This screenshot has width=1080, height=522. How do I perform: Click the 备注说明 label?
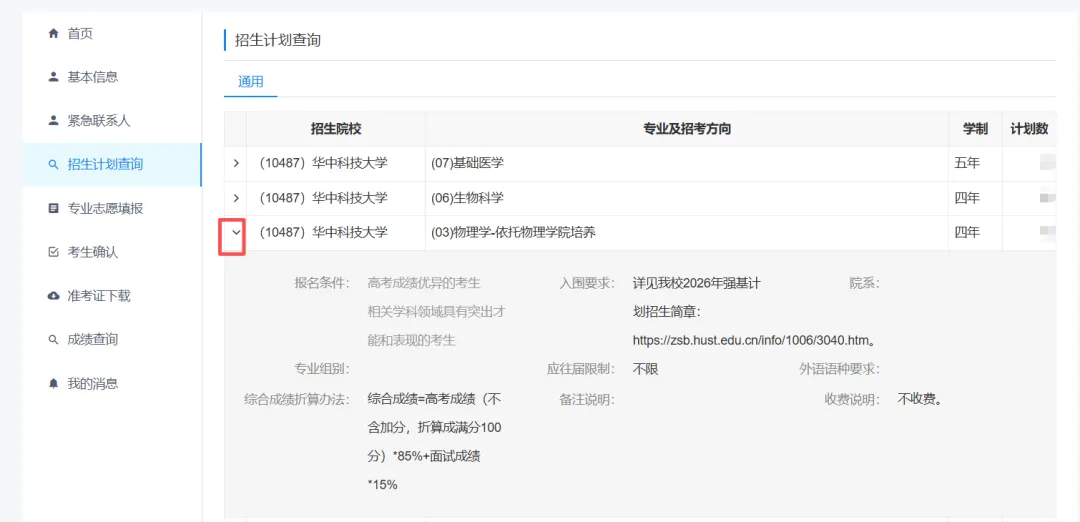pyautogui.click(x=588, y=399)
